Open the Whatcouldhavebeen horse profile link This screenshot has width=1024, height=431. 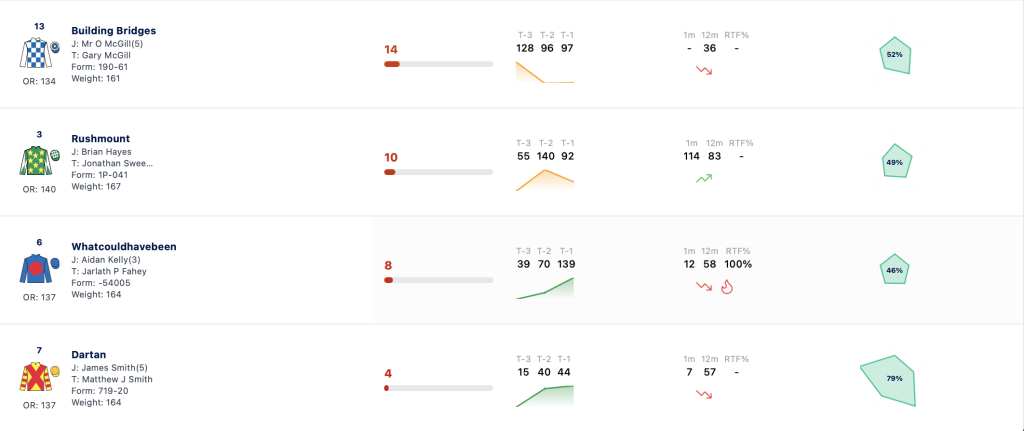point(124,247)
